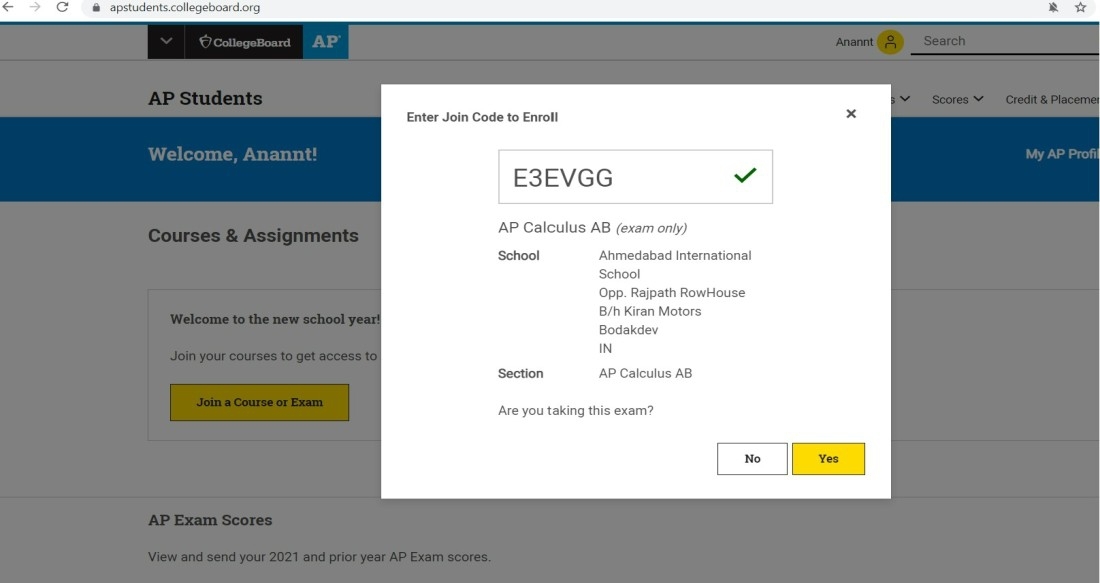1100x583 pixels.
Task: Click the padlock site security icon
Action: click(97, 8)
